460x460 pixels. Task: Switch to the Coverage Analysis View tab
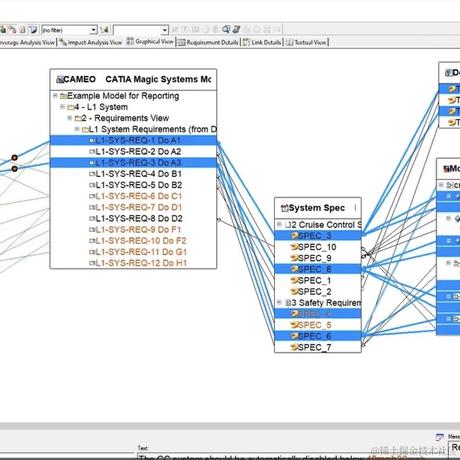pos(27,42)
